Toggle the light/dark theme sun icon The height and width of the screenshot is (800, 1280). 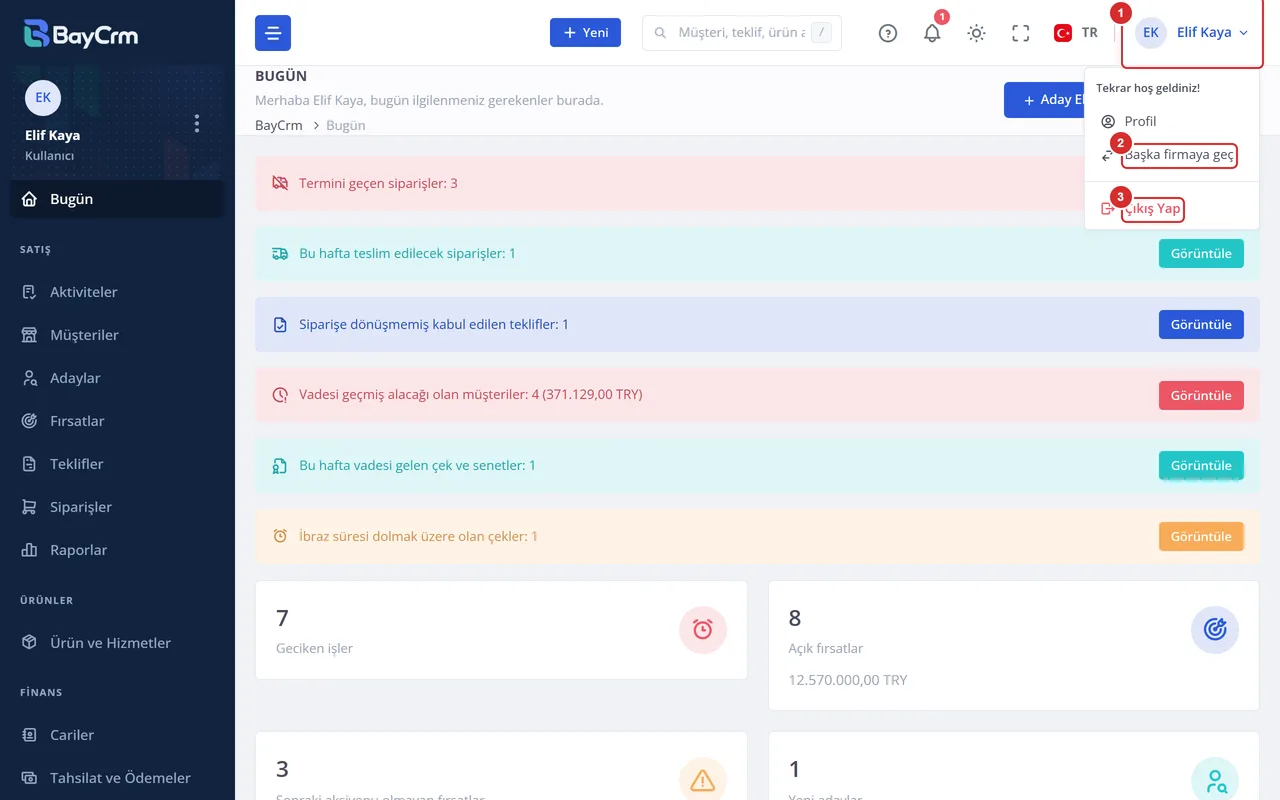976,33
